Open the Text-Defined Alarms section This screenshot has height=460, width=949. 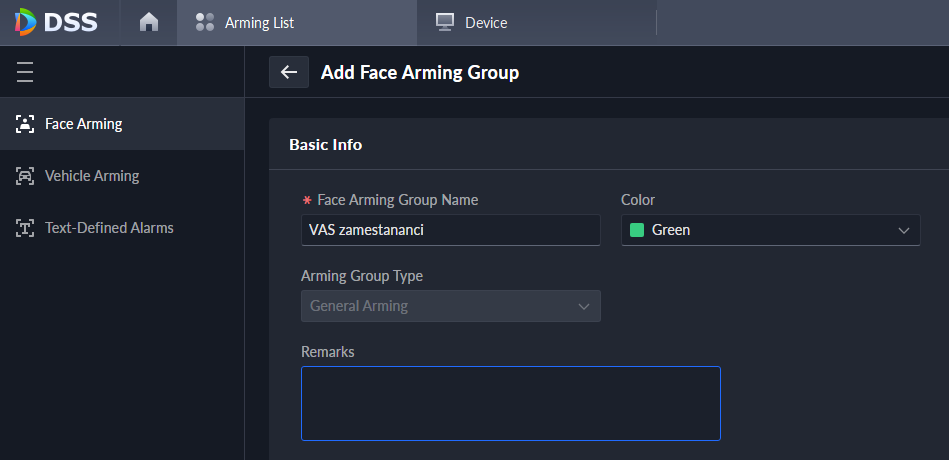coord(122,228)
